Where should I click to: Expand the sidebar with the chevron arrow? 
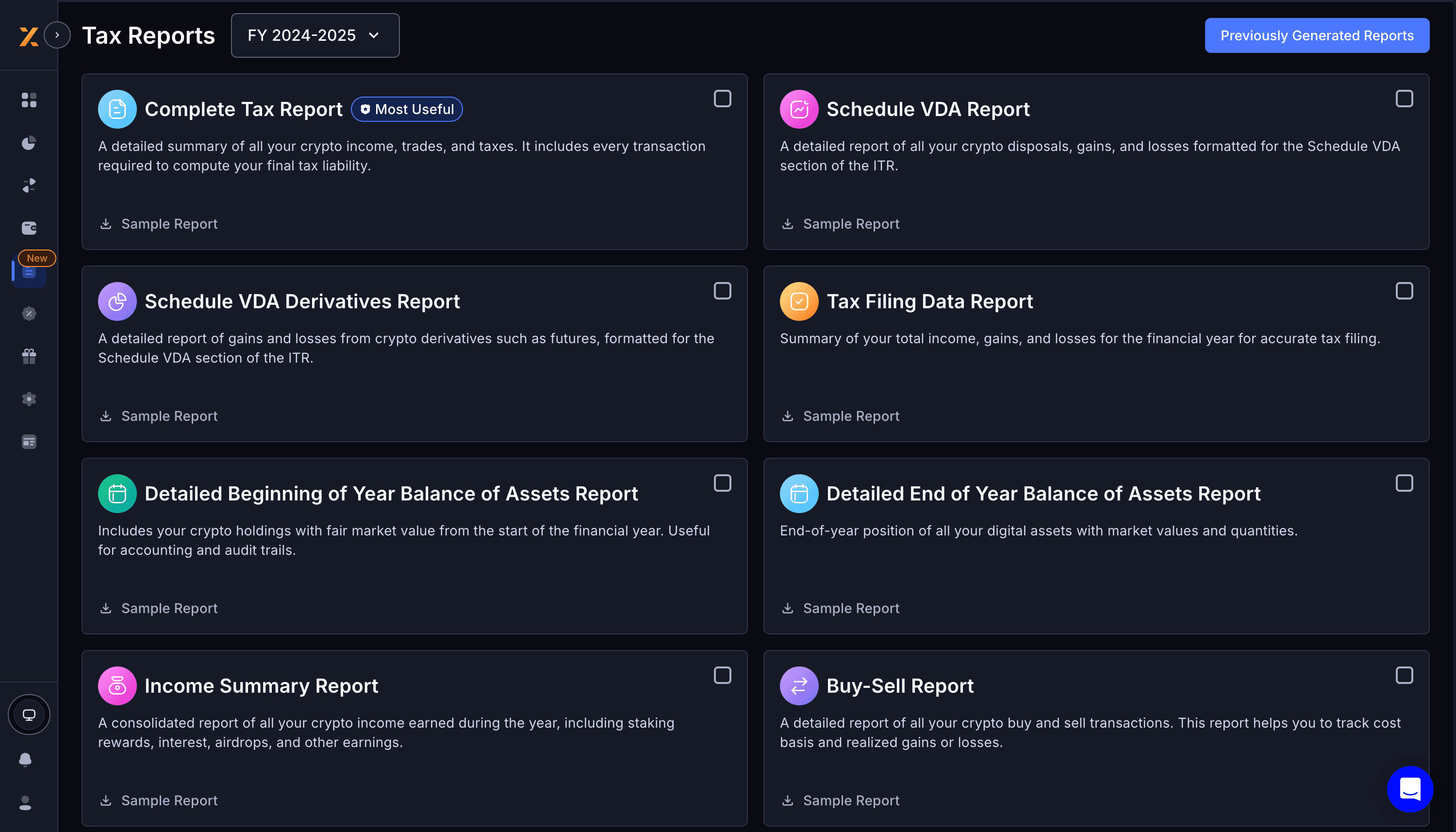tap(57, 35)
